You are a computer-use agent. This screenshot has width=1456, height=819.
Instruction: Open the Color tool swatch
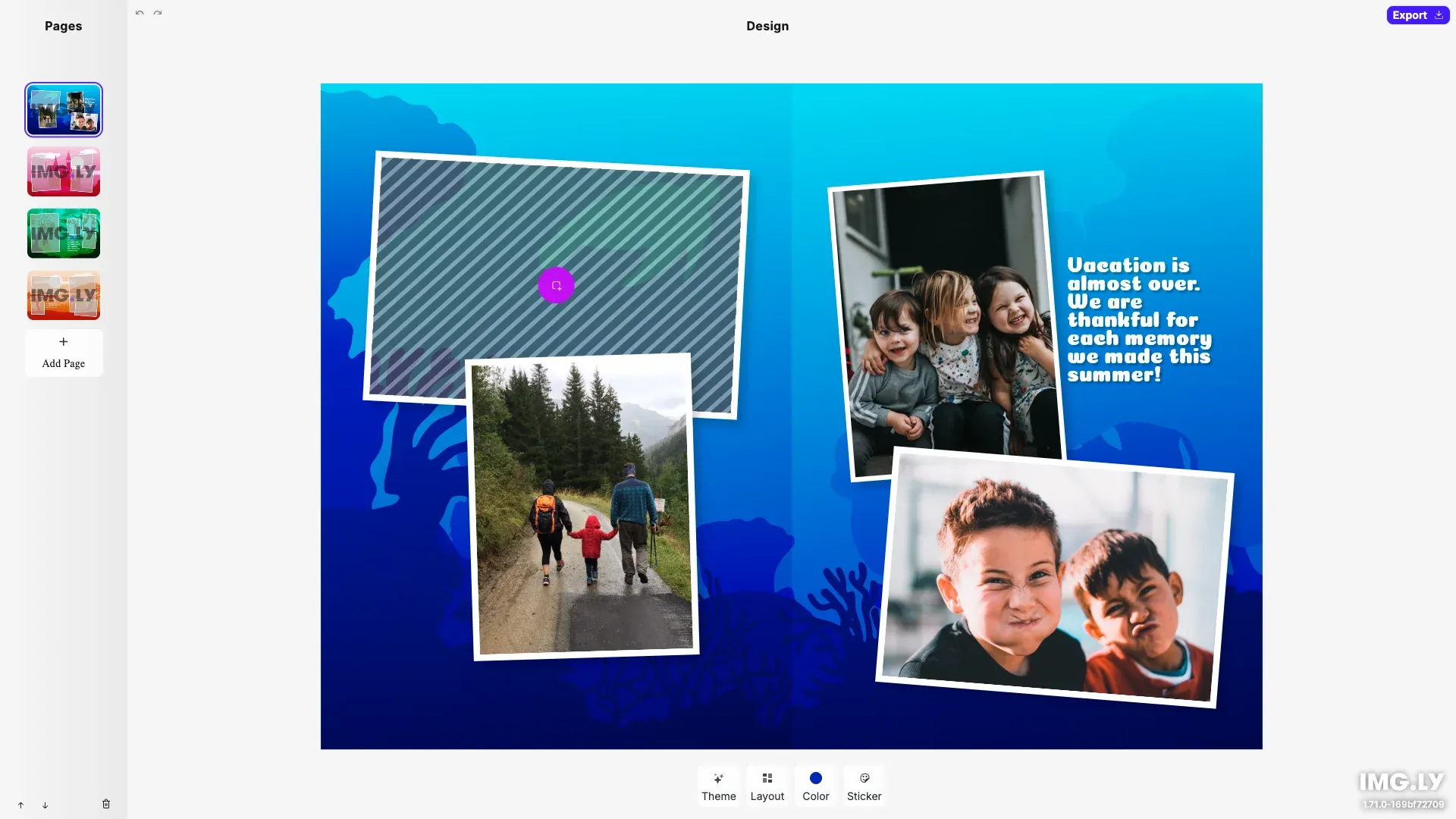tap(815, 786)
